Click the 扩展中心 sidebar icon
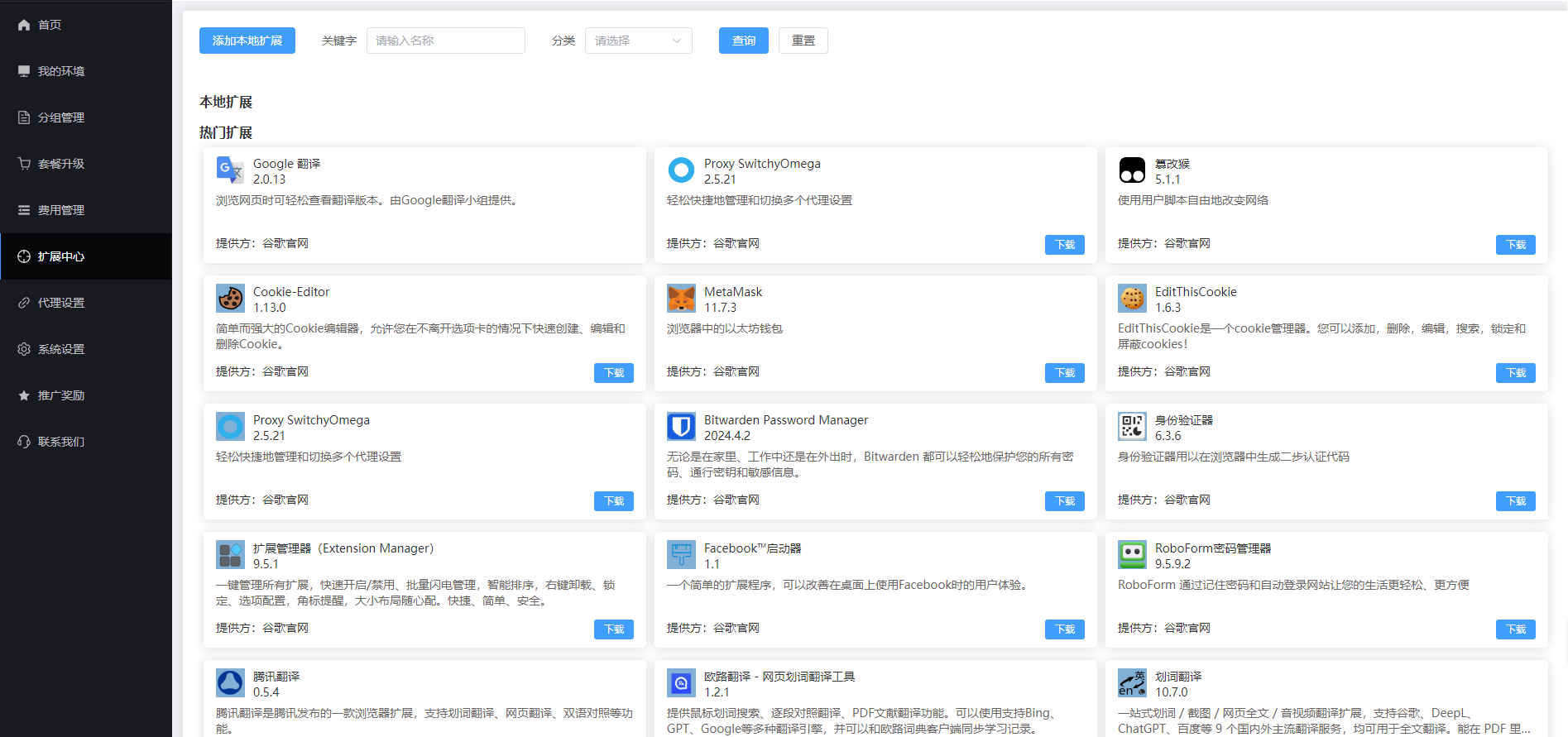This screenshot has height=737, width=1568. coord(24,256)
